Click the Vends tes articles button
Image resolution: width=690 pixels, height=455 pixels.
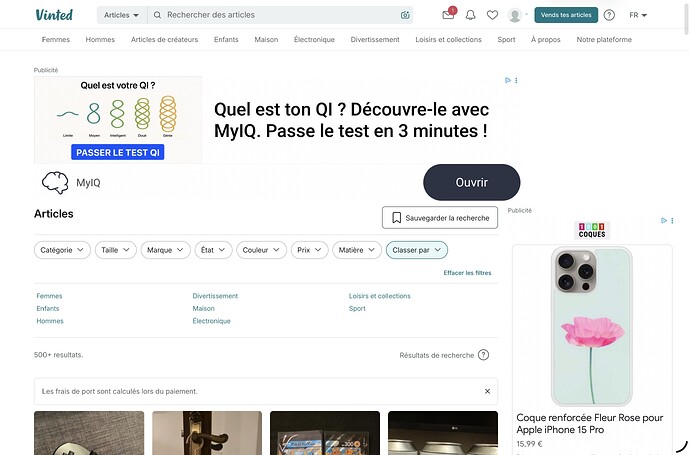[566, 15]
